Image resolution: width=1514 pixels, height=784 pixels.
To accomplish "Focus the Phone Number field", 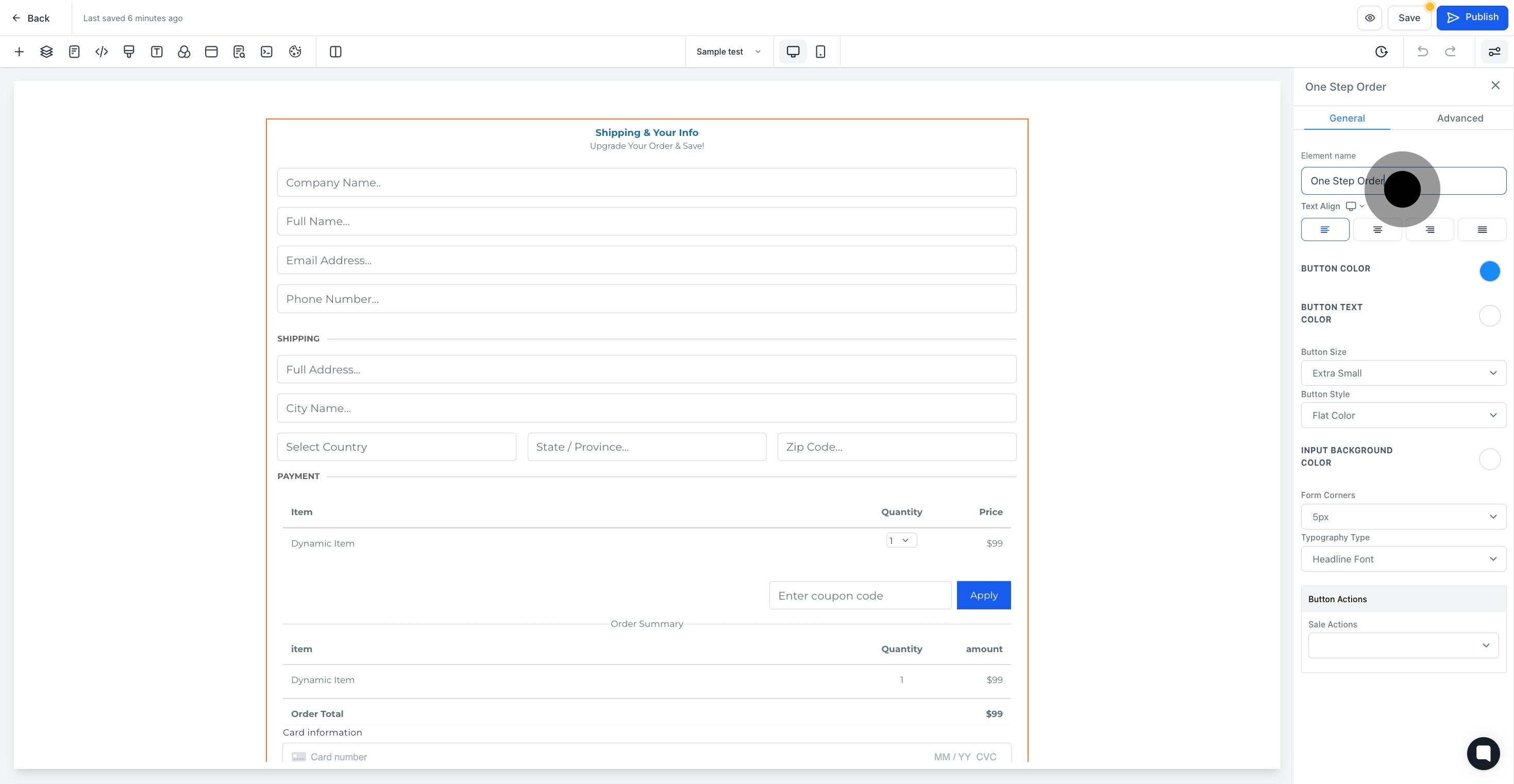I will click(x=647, y=299).
